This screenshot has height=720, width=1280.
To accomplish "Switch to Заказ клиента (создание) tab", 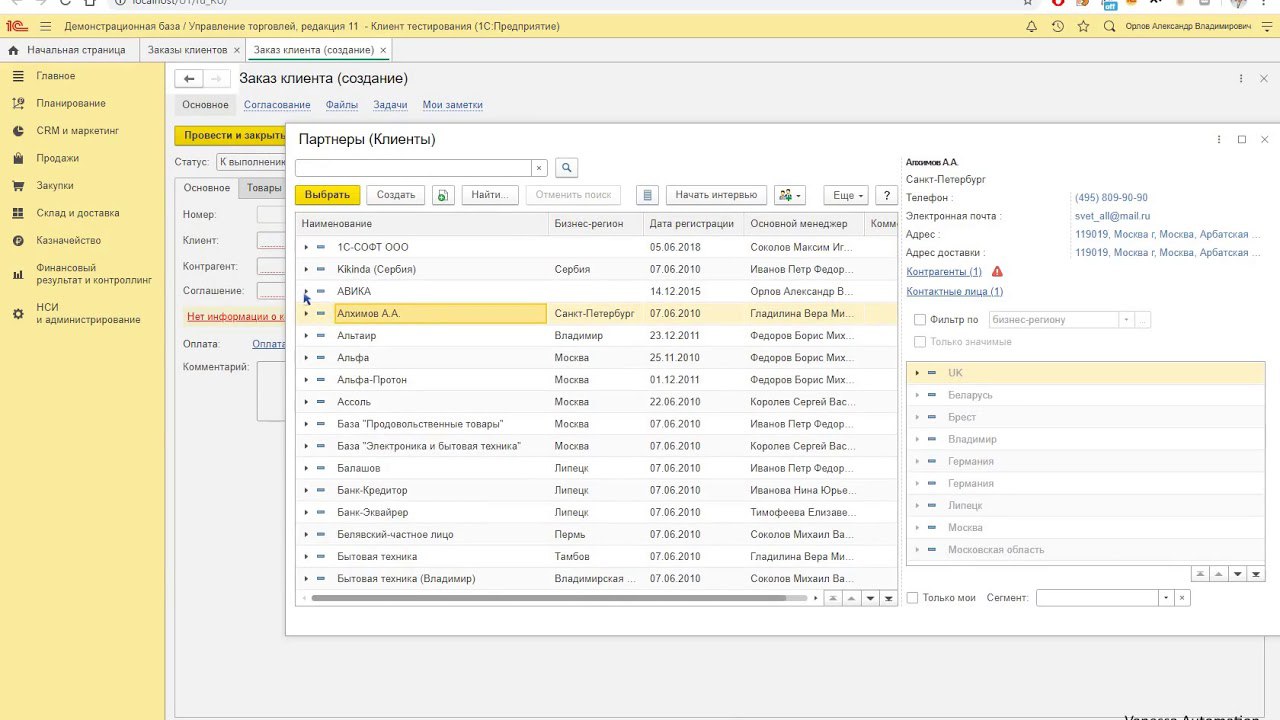I will click(314, 49).
